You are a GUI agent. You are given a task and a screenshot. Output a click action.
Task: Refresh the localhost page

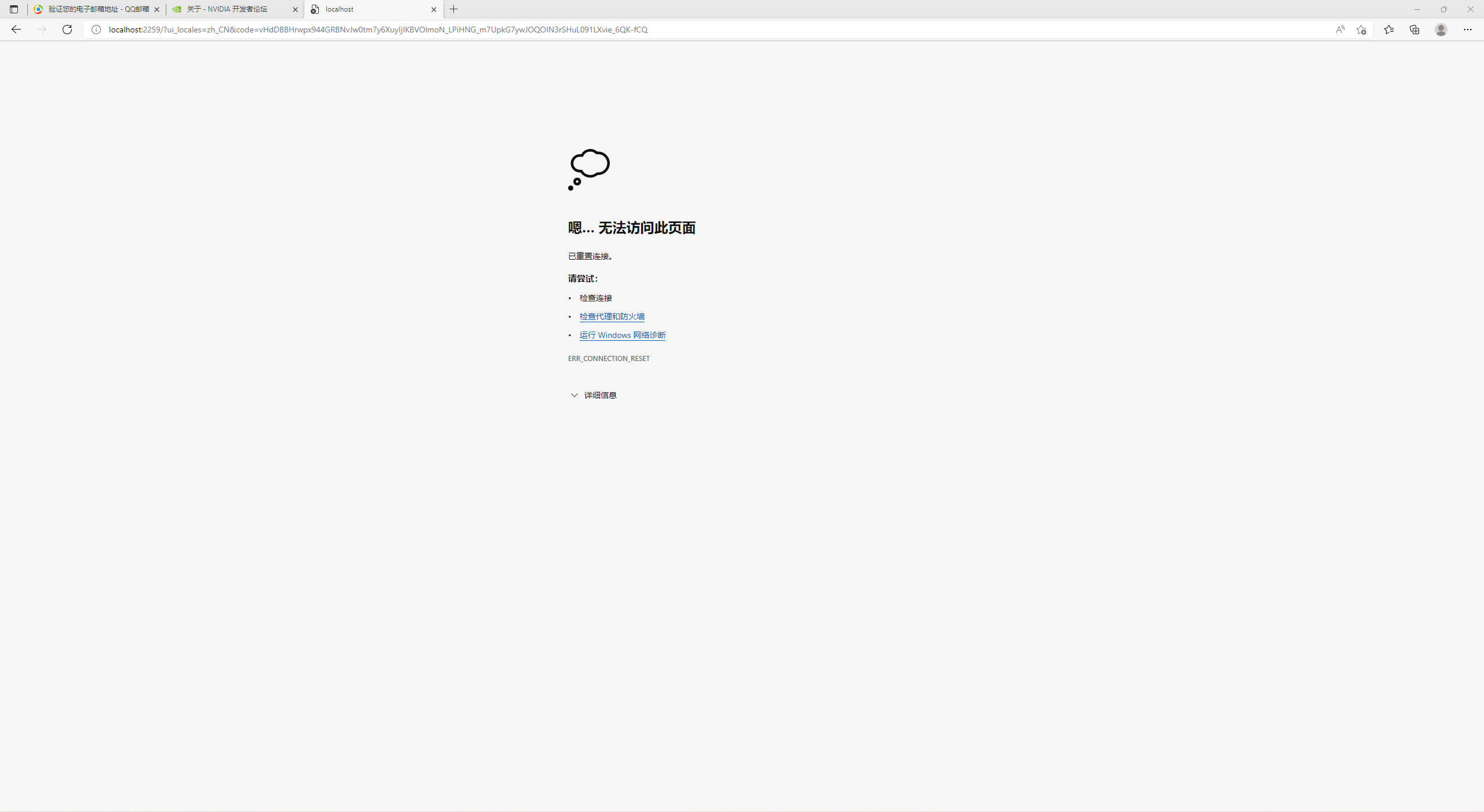(x=67, y=30)
